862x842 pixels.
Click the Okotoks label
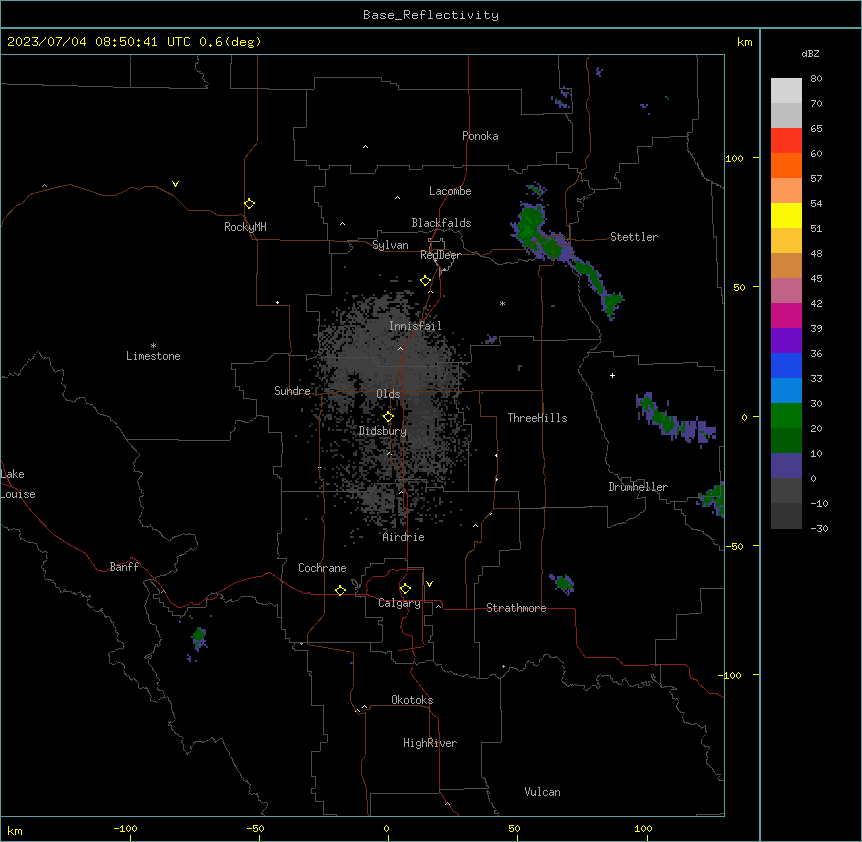412,700
